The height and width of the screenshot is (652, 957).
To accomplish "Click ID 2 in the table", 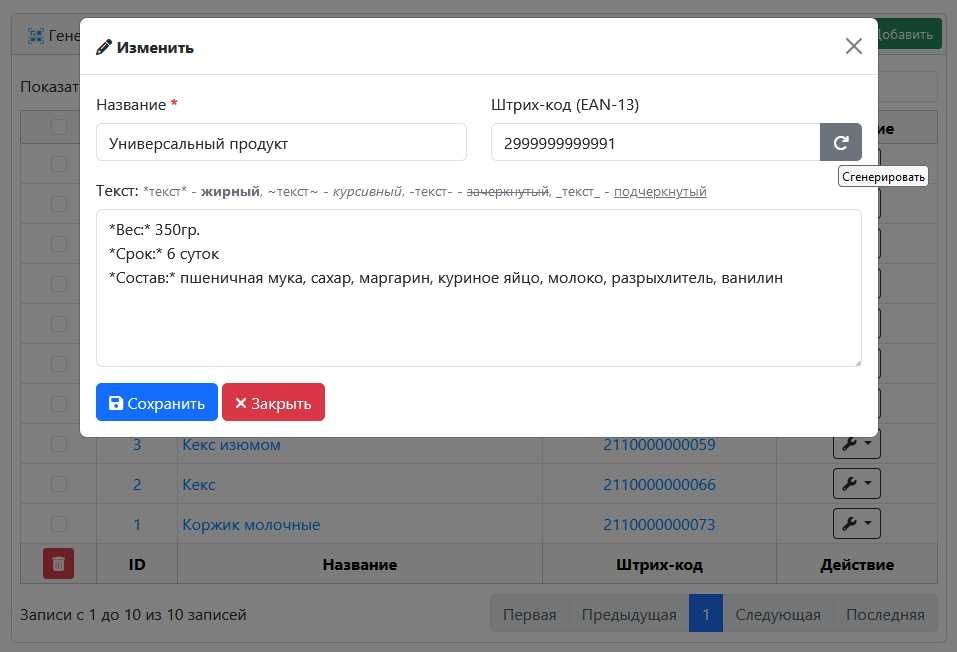I will pos(137,485).
